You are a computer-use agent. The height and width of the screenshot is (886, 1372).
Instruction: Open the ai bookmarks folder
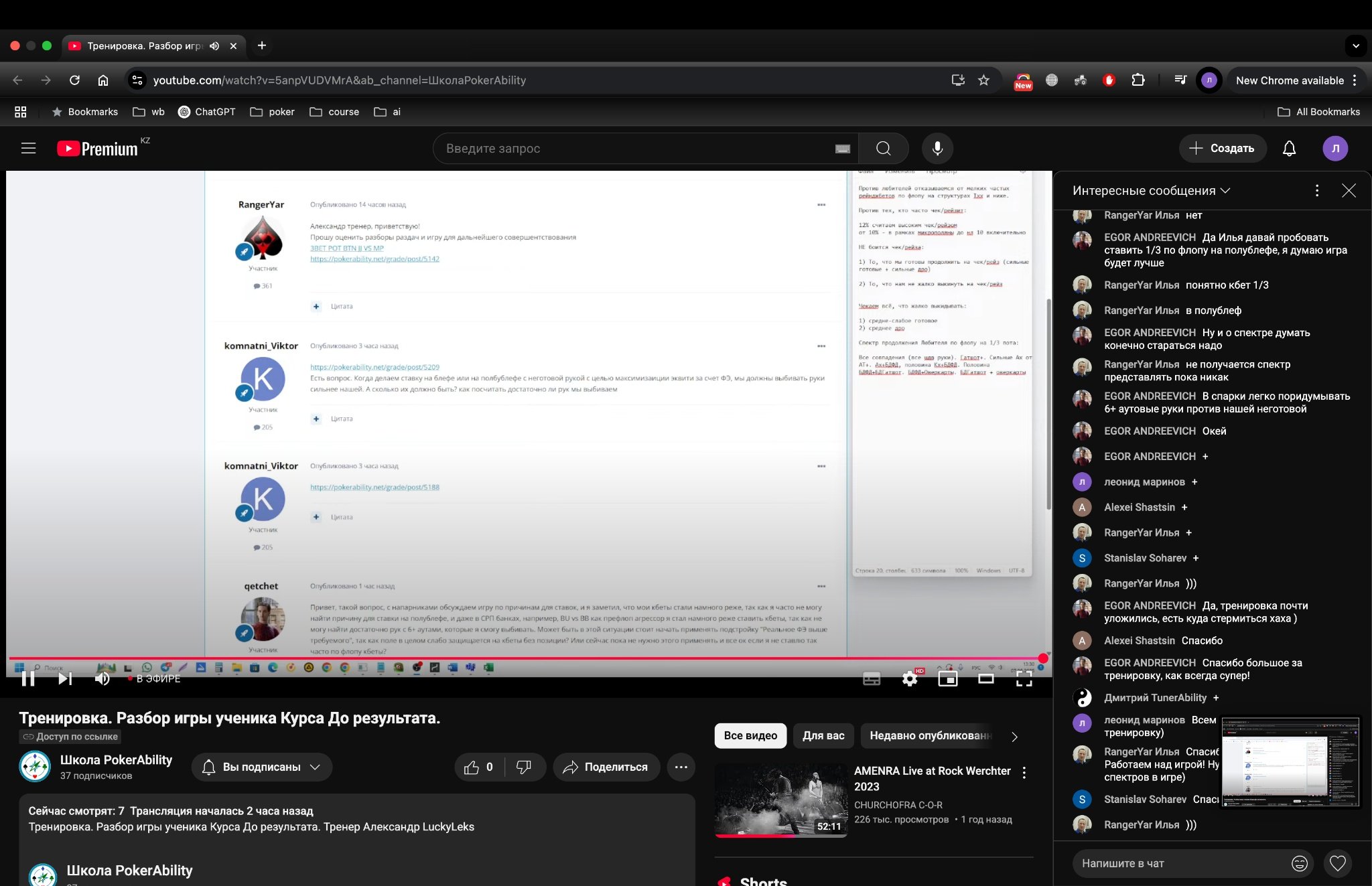(x=388, y=112)
